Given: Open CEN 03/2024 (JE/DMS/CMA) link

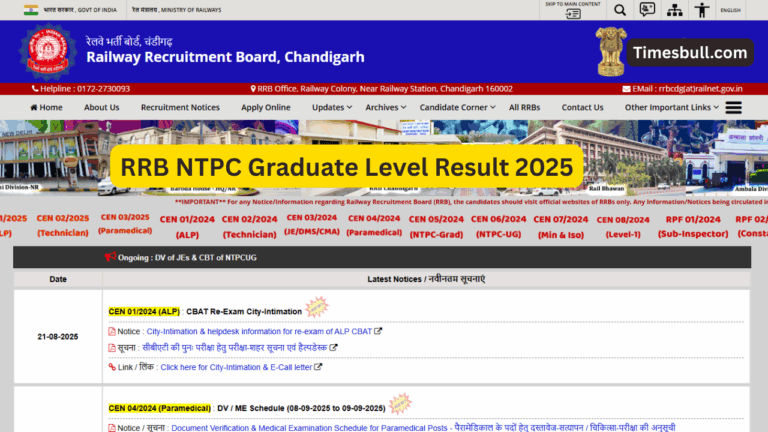Looking at the screenshot, I should (312, 224).
